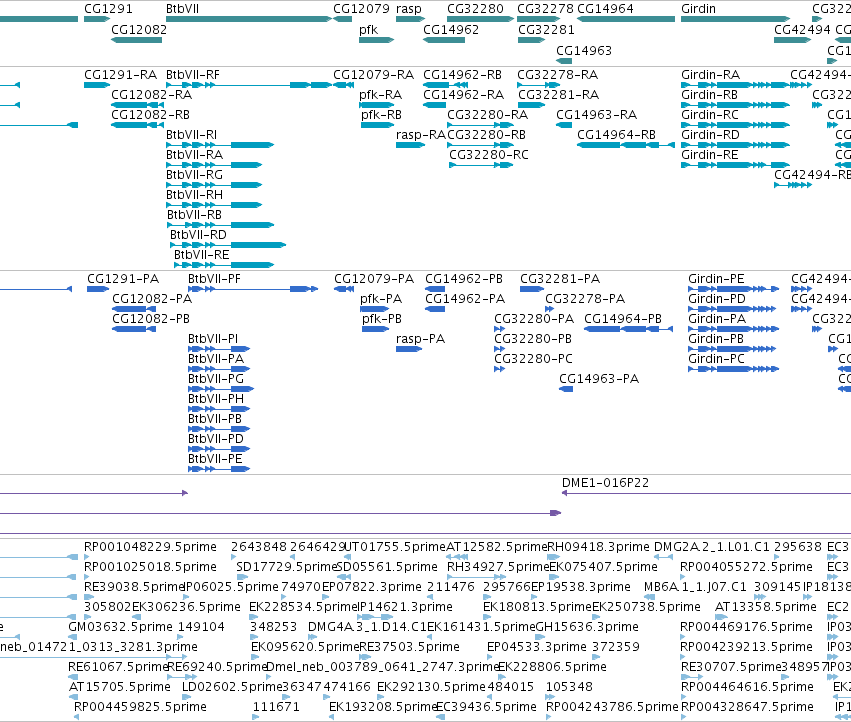Select the Girdin-RA transcript

(735, 85)
